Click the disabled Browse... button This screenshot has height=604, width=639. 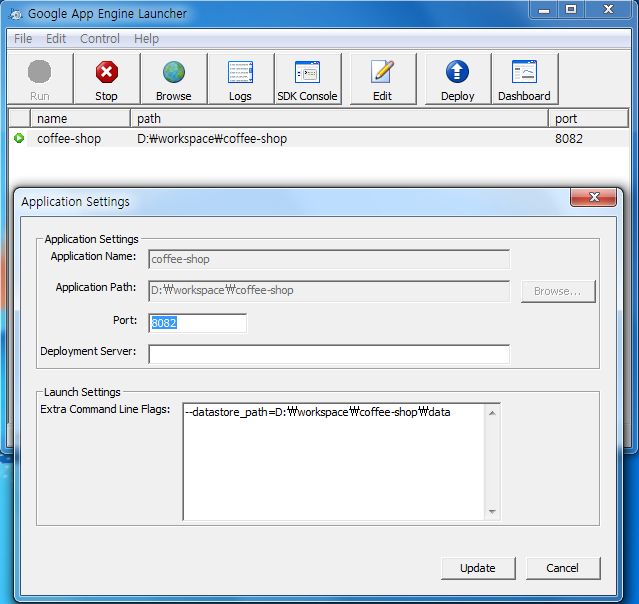pos(557,291)
